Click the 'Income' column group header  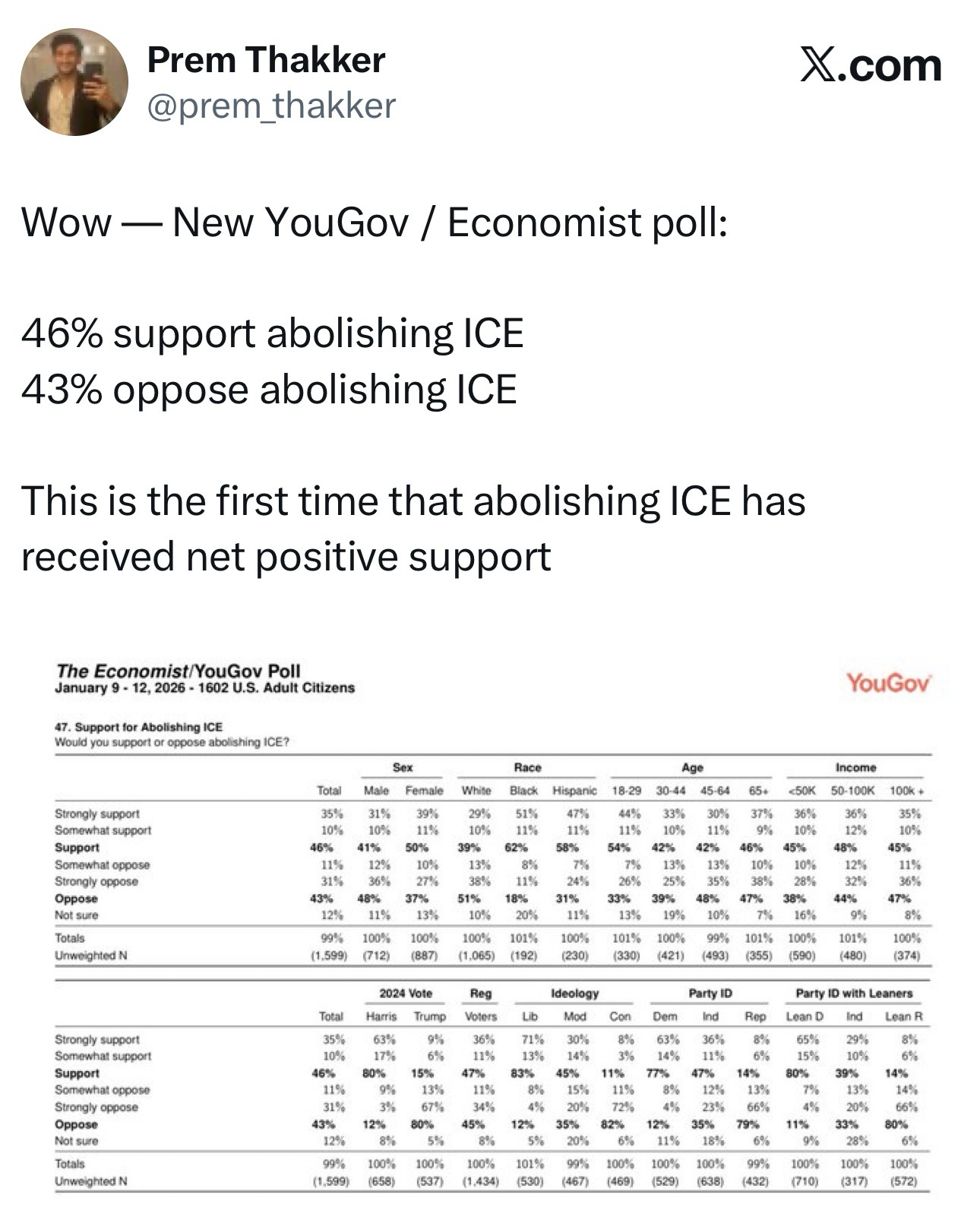(855, 767)
